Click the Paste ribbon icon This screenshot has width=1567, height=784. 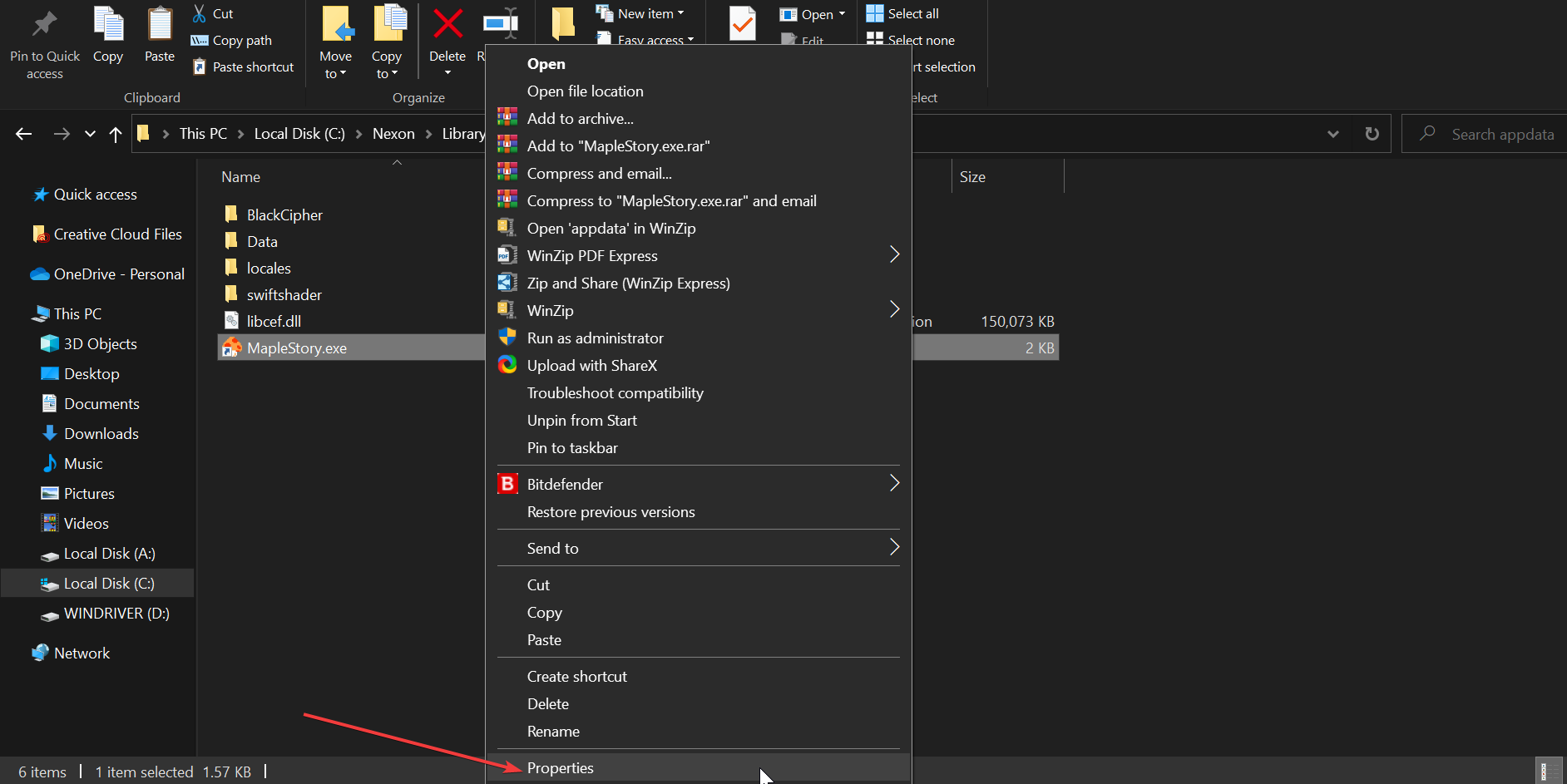point(160,25)
